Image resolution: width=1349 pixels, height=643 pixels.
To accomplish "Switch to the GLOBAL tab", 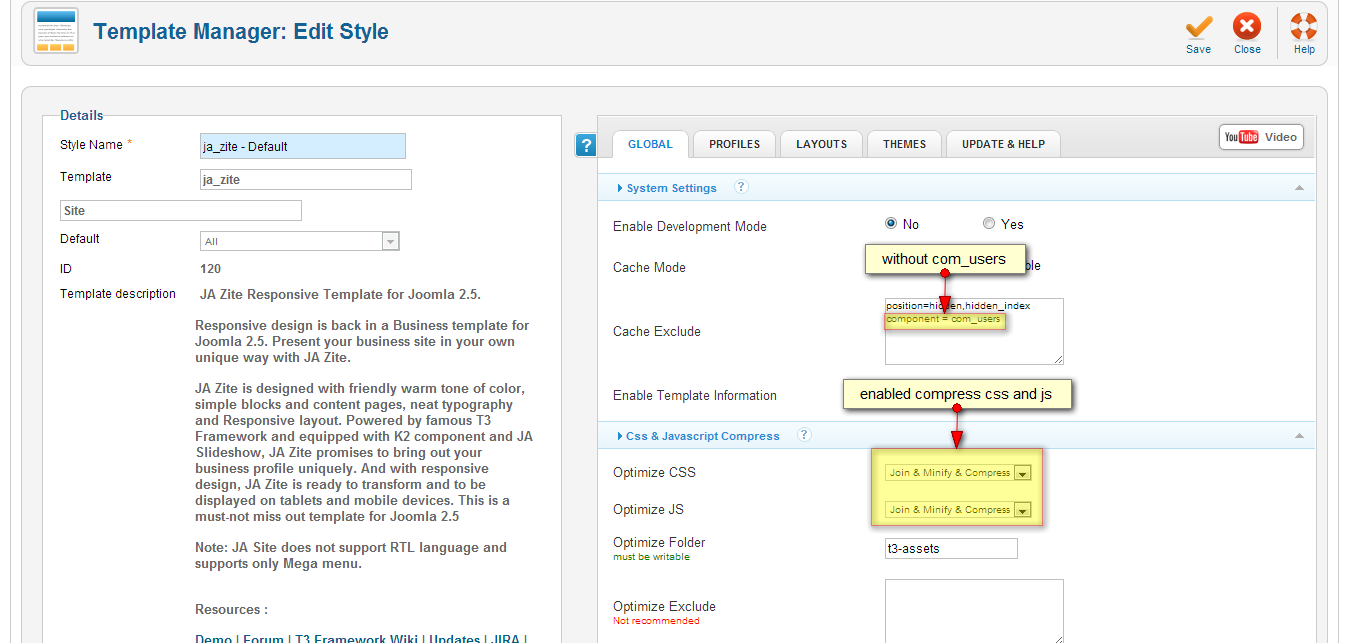I will pyautogui.click(x=650, y=144).
